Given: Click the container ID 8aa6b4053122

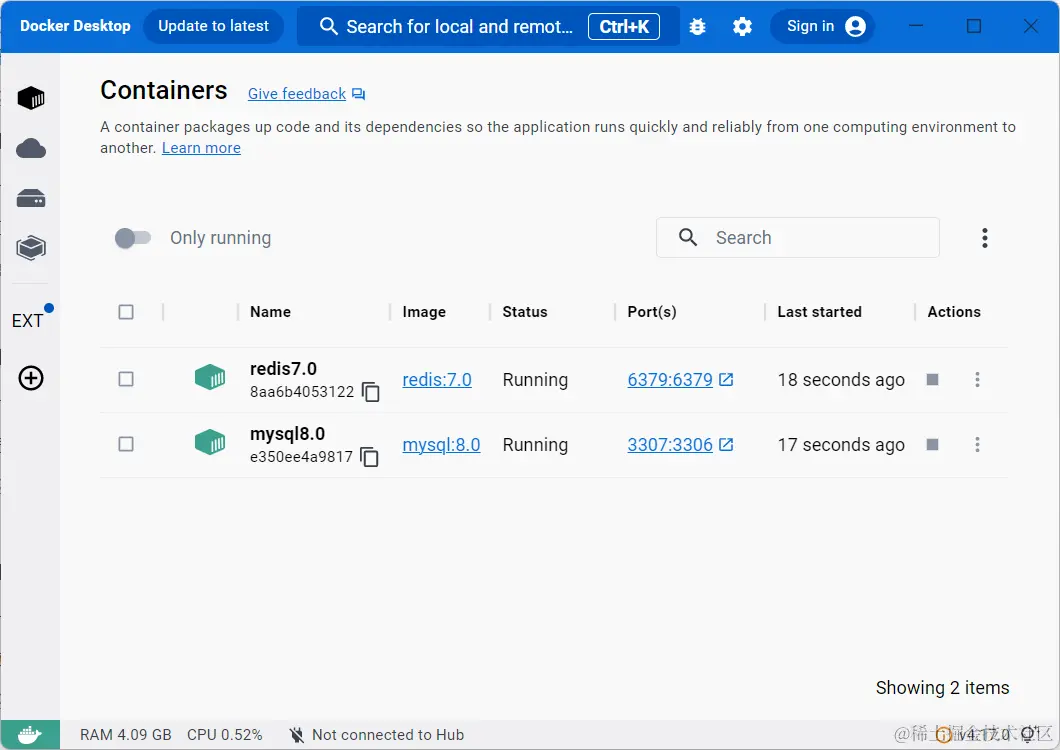Looking at the screenshot, I should (302, 392).
